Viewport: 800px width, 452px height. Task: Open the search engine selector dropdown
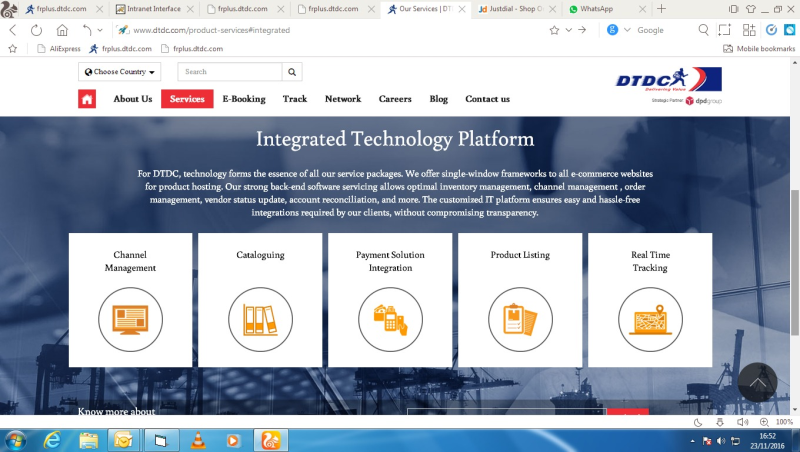627,30
